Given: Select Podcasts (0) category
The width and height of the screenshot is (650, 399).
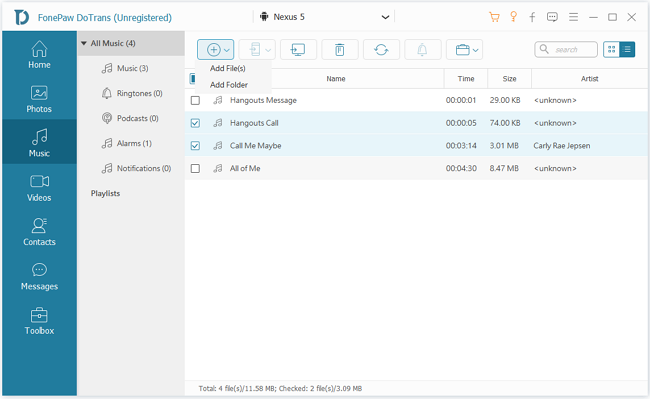Looking at the screenshot, I should coord(131,118).
